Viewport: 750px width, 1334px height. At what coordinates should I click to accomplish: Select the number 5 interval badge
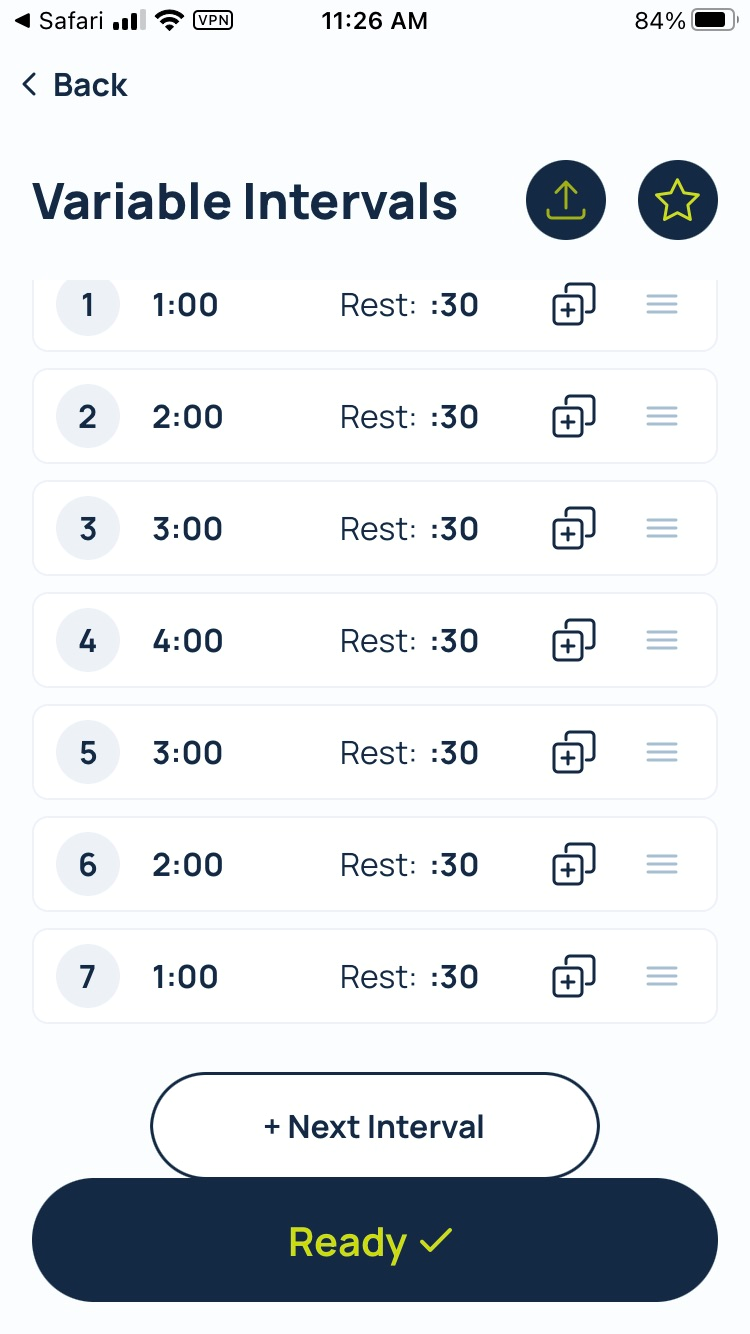click(88, 752)
